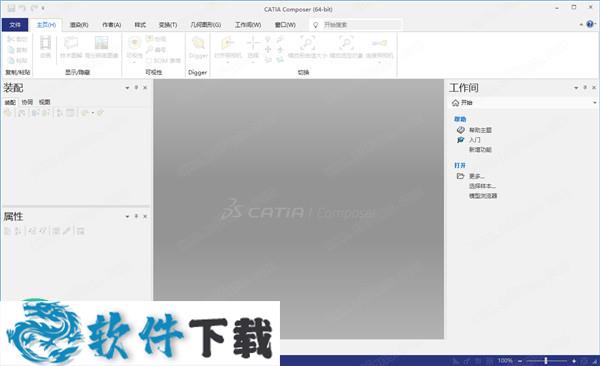Viewport: 600px width, 366px height.
Task: Close the 工作间 panel
Action: click(x=594, y=88)
